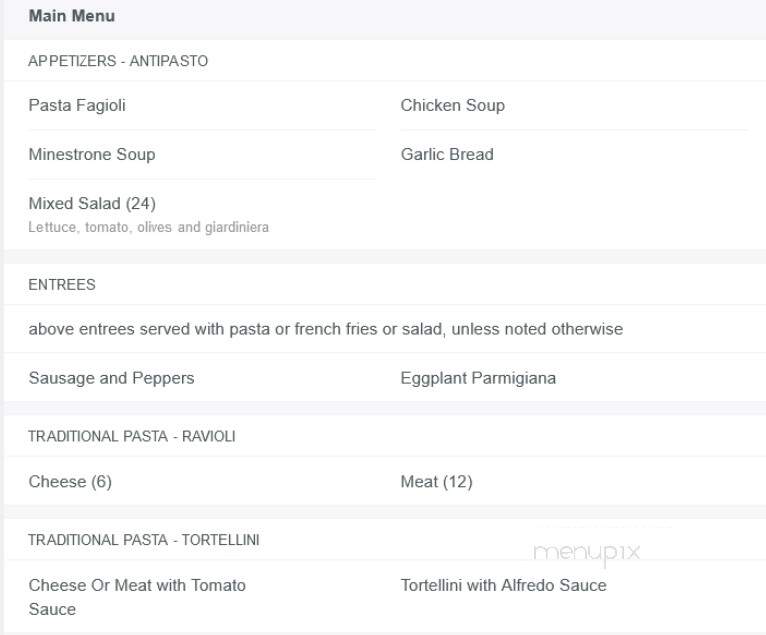766x635 pixels.
Task: Open the Pasta Fagioli item
Action: (77, 106)
